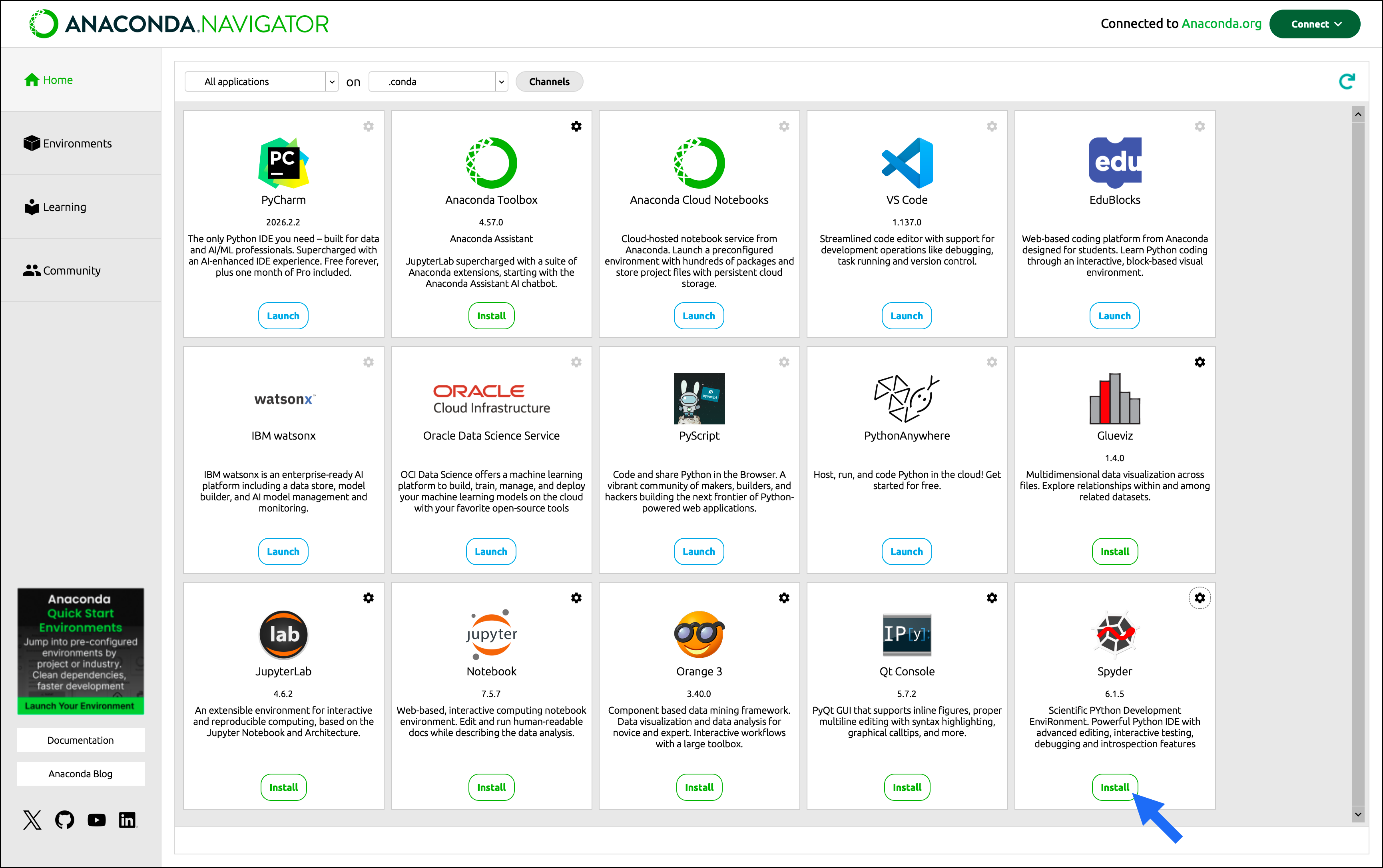The width and height of the screenshot is (1383, 868).
Task: Install Glueviz
Action: coord(1115,551)
